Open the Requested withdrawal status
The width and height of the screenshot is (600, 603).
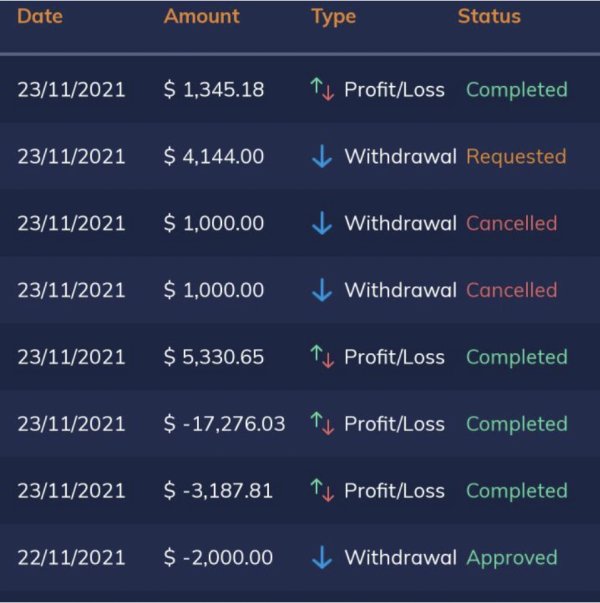(516, 157)
